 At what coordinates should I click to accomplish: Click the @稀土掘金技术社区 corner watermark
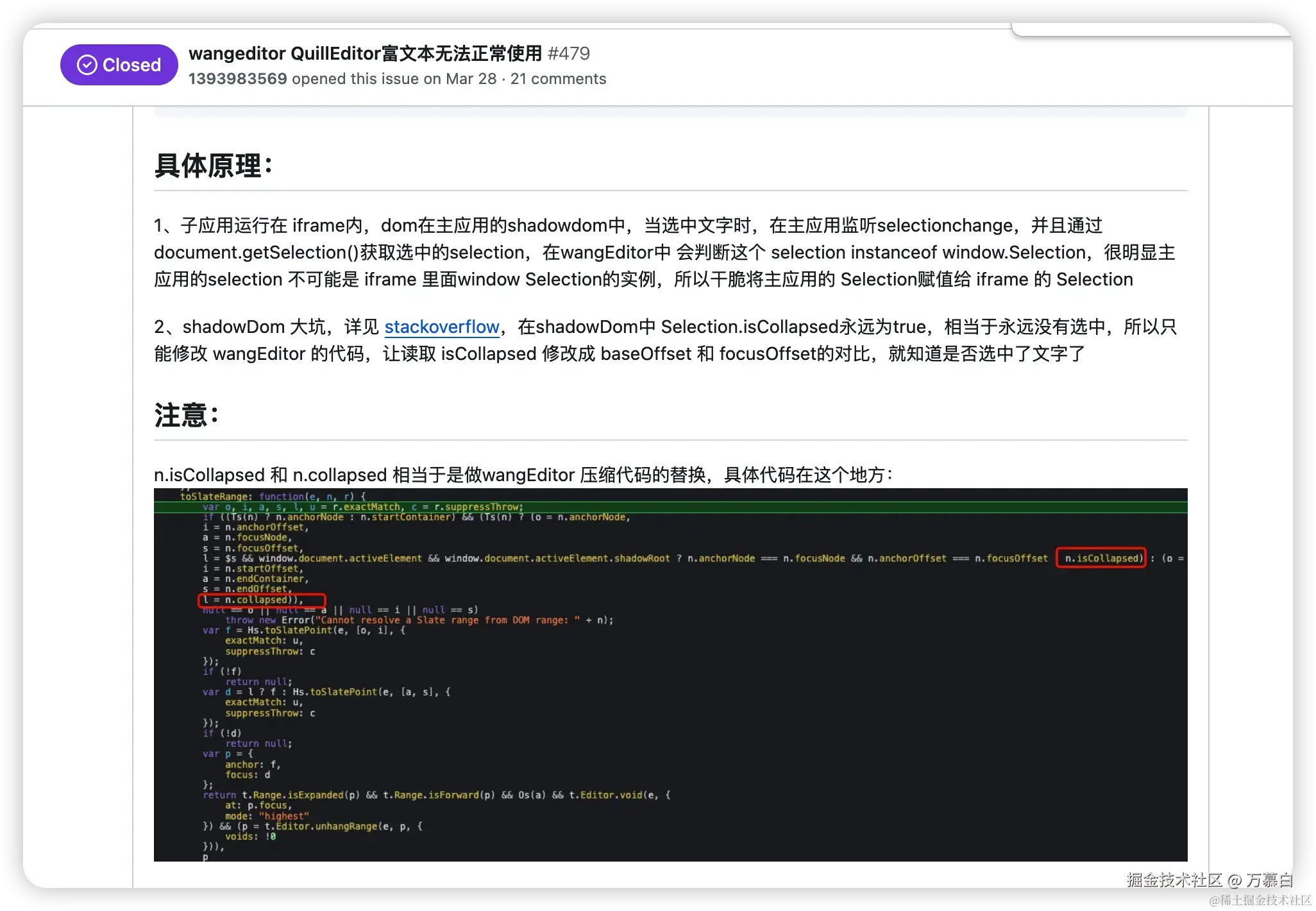(1258, 899)
